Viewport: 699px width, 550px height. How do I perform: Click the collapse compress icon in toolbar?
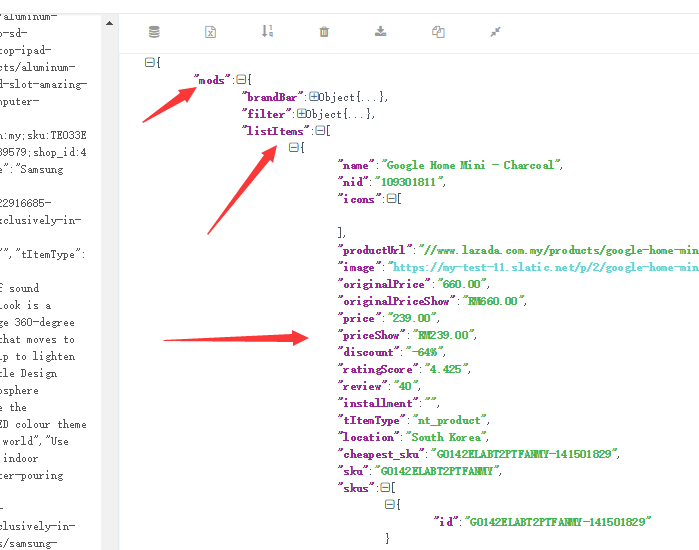tap(495, 32)
